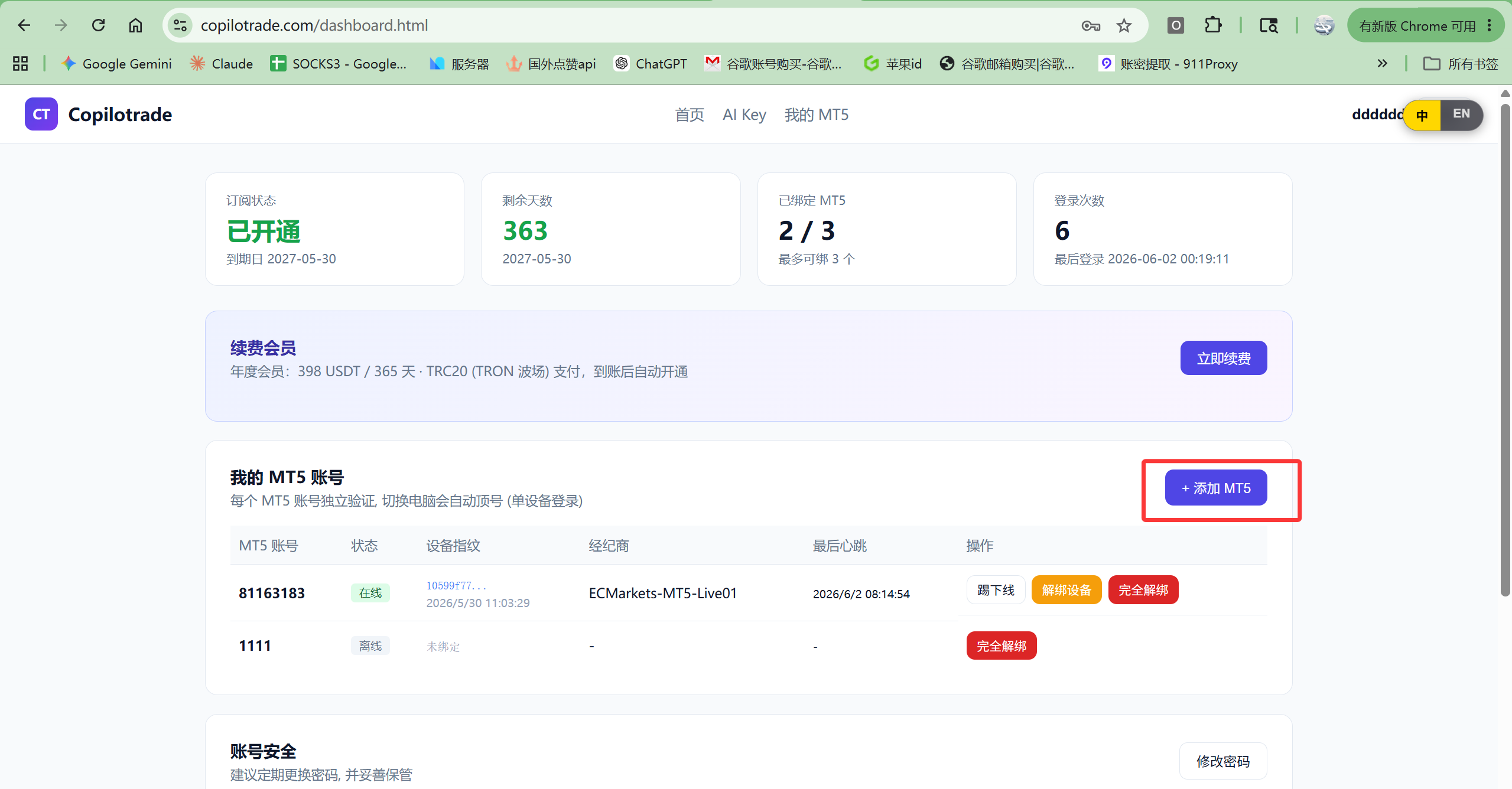Image resolution: width=1512 pixels, height=789 pixels.
Task: Click the 最后心跳 column header
Action: [840, 545]
